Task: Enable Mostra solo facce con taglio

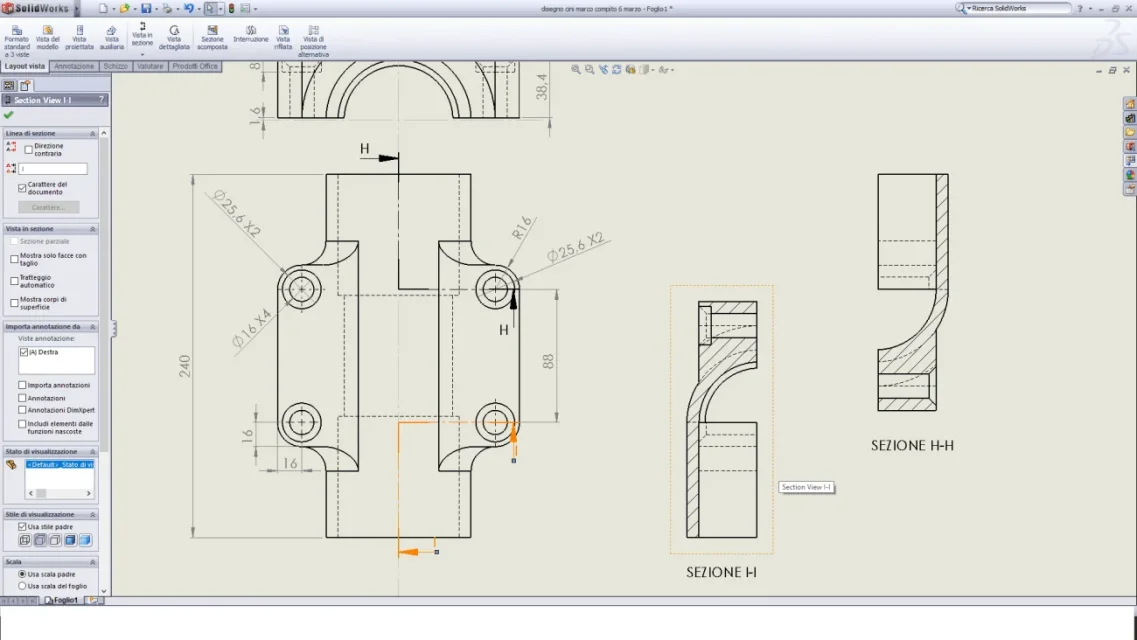Action: (x=15, y=259)
